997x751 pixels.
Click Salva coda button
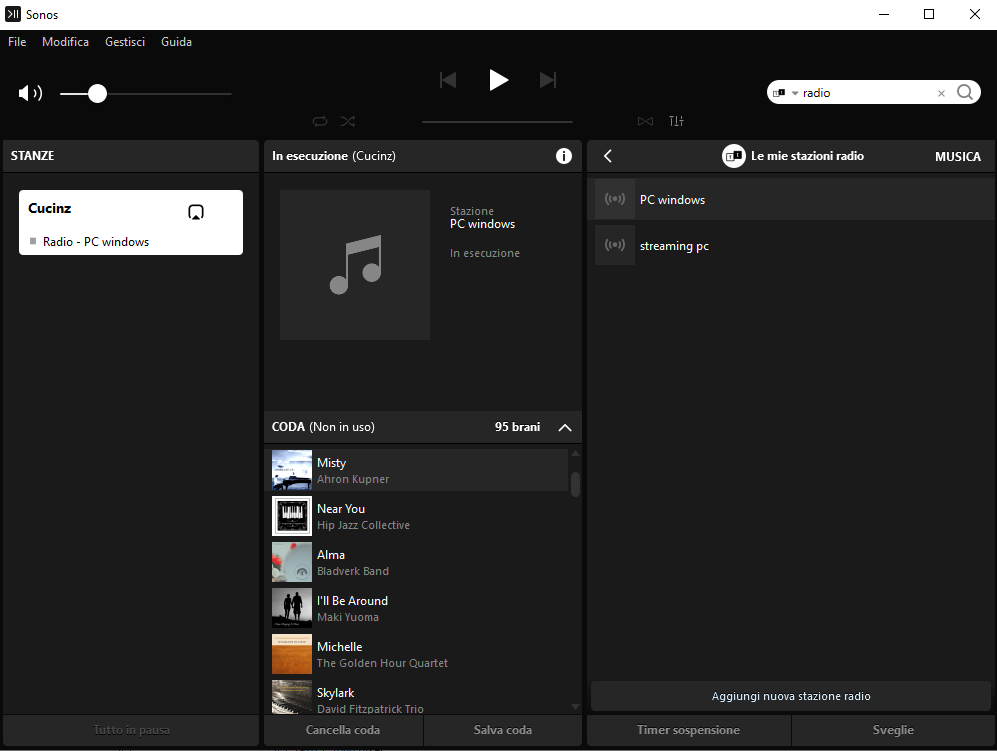(502, 730)
